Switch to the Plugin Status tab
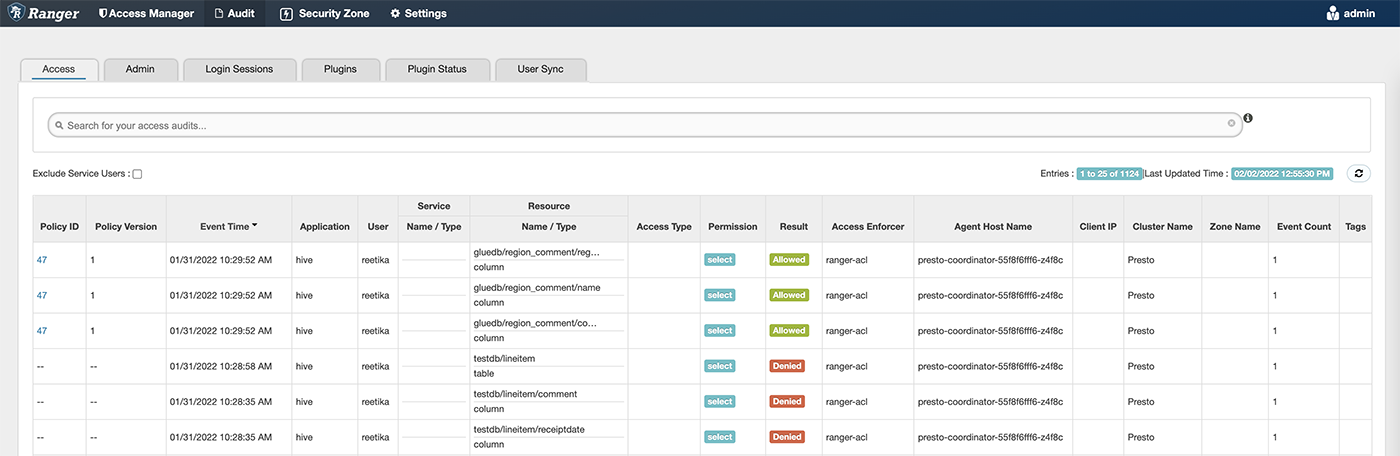The image size is (1400, 456). tap(437, 69)
